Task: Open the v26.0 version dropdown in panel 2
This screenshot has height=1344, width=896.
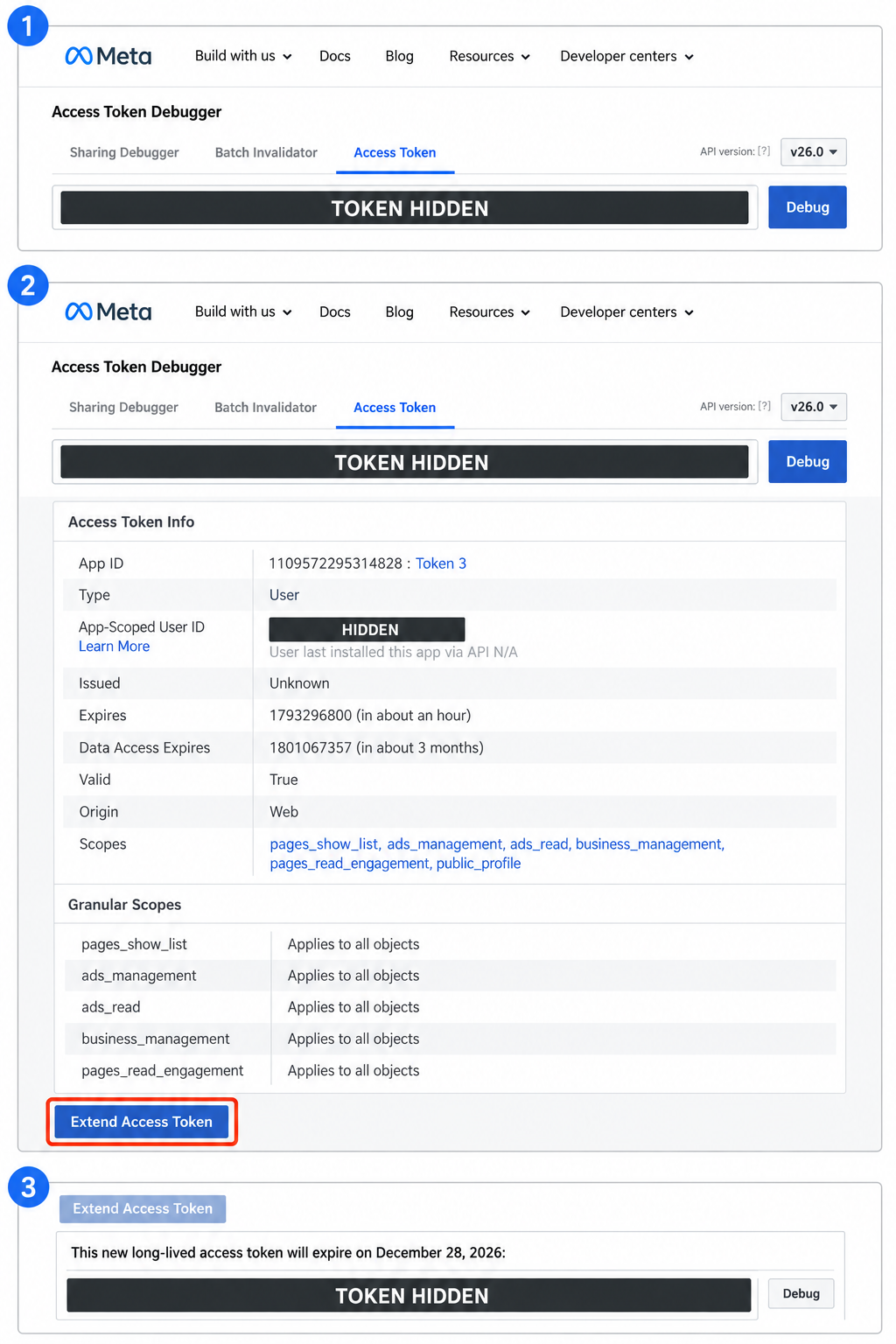Action: tap(814, 407)
